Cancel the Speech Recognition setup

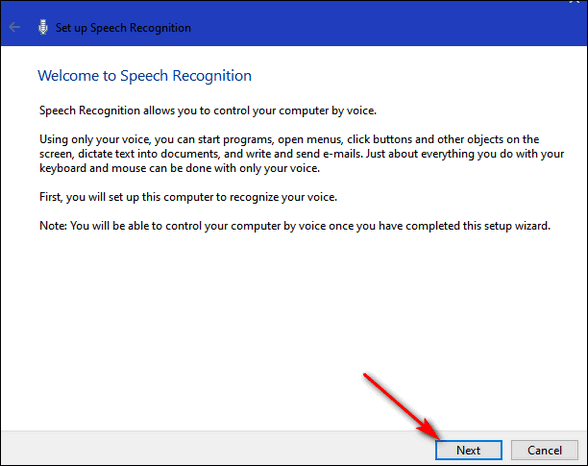pyautogui.click(x=544, y=450)
